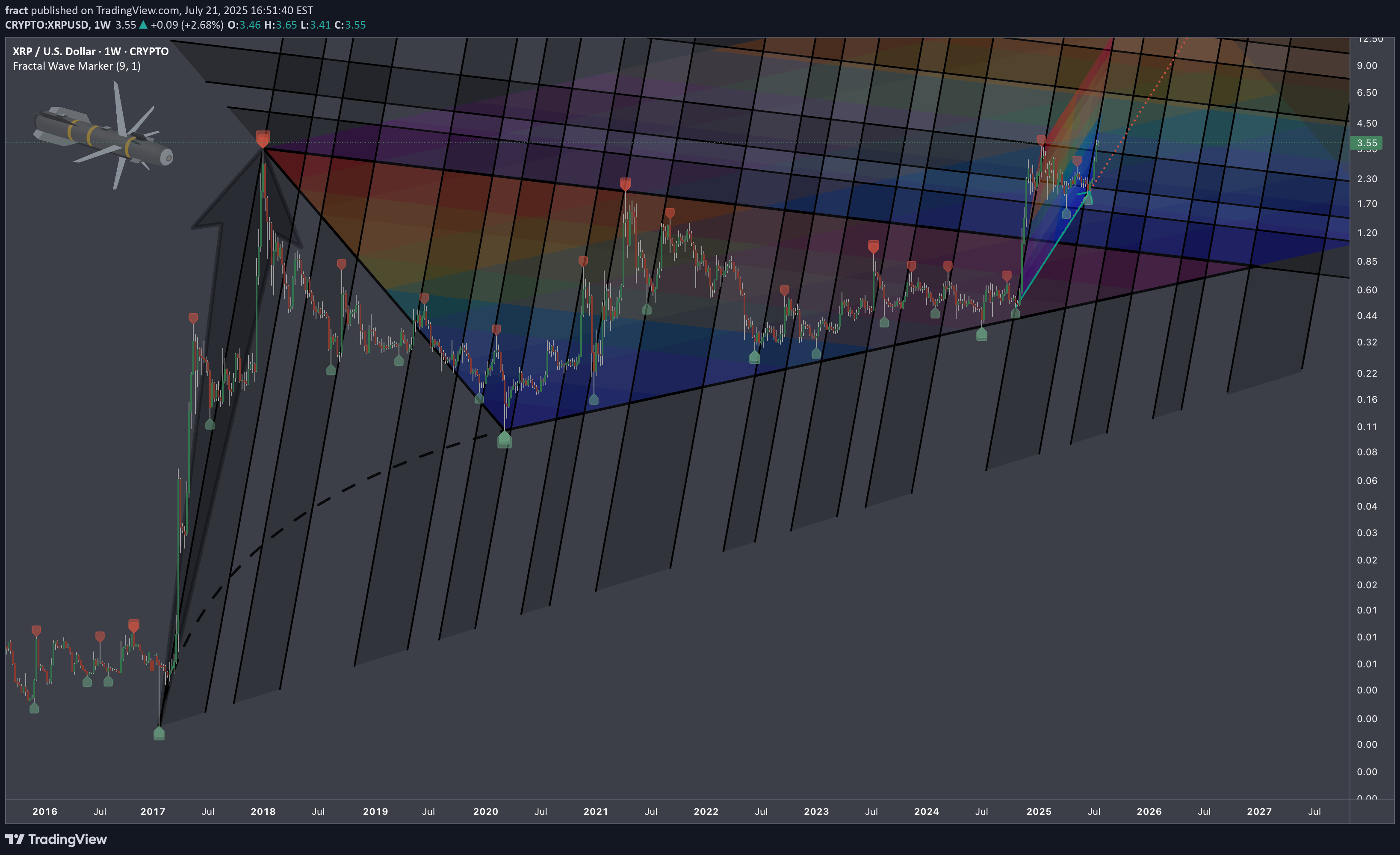Image resolution: width=1400 pixels, height=855 pixels.
Task: Click the 2025 label on the time axis
Action: (x=1039, y=811)
